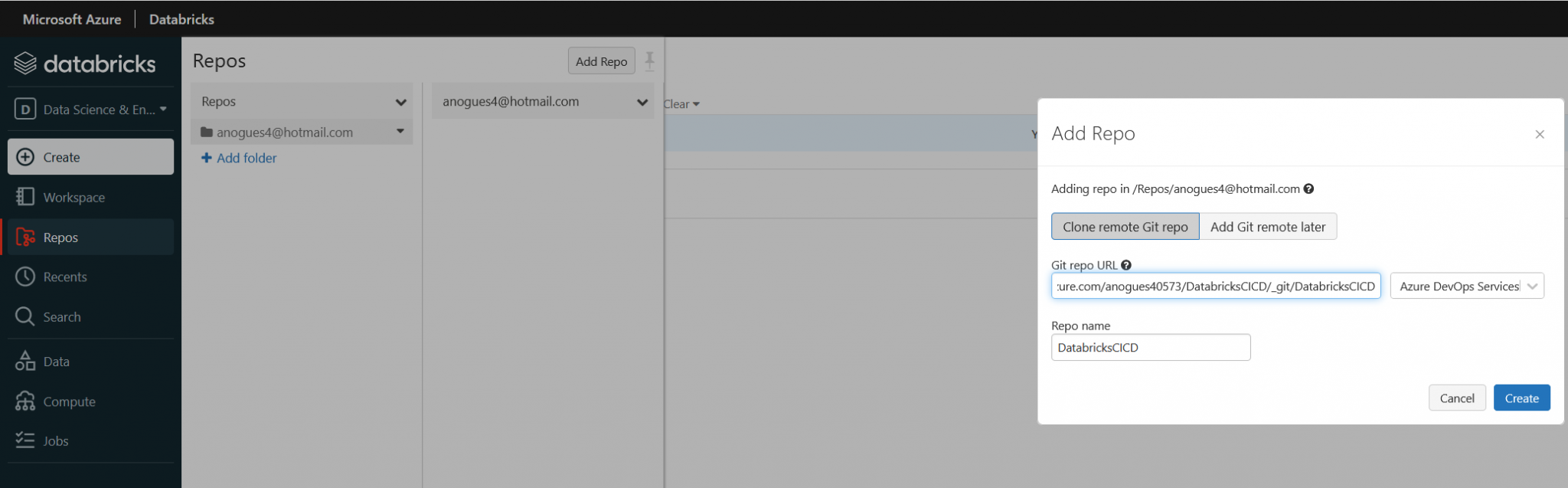Click into the Repo name text field
Viewport: 1568px width, 488px height.
coord(1150,347)
